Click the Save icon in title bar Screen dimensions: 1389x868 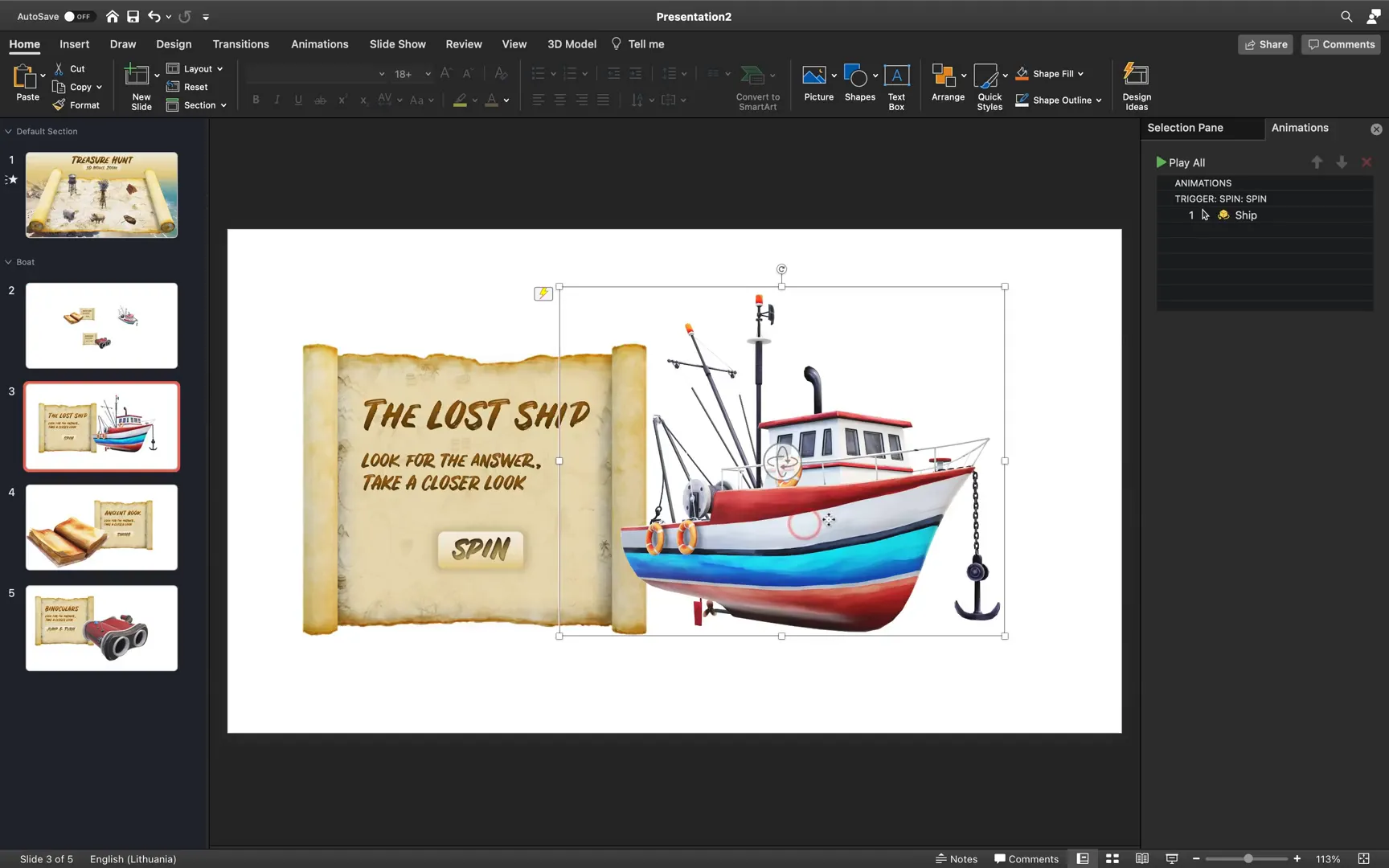tap(133, 16)
